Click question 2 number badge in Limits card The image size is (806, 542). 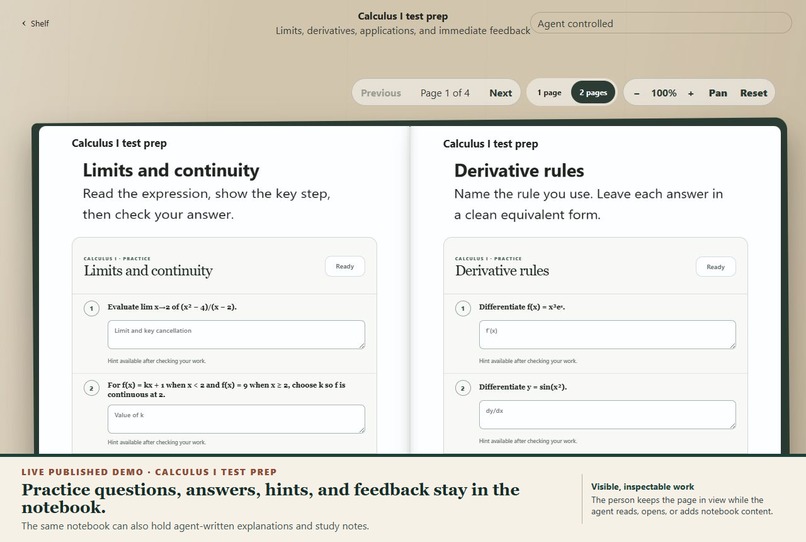[x=91, y=388]
